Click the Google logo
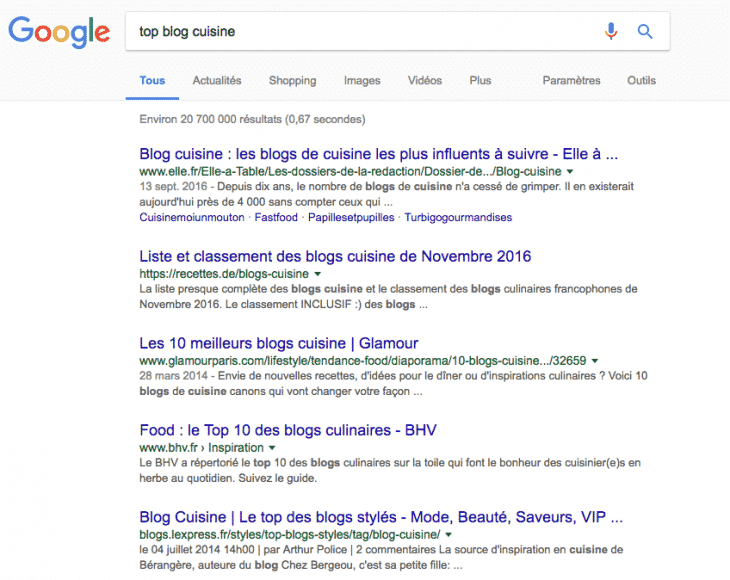This screenshot has width=730, height=580. 58,31
